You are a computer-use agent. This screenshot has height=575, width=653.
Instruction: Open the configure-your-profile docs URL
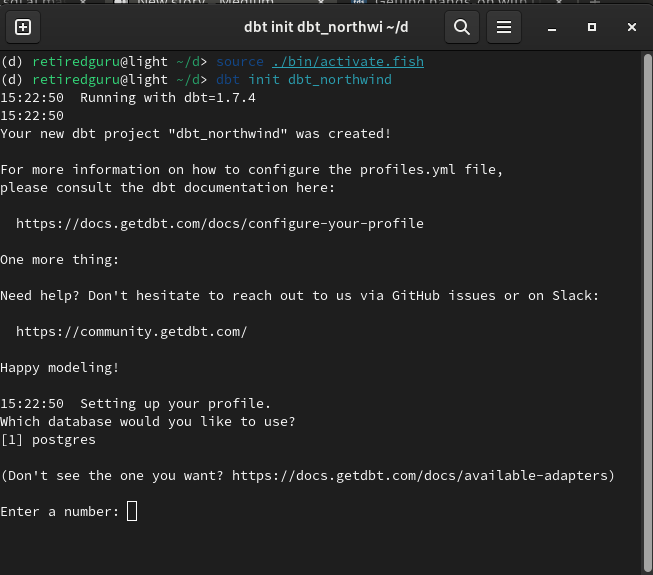220,224
